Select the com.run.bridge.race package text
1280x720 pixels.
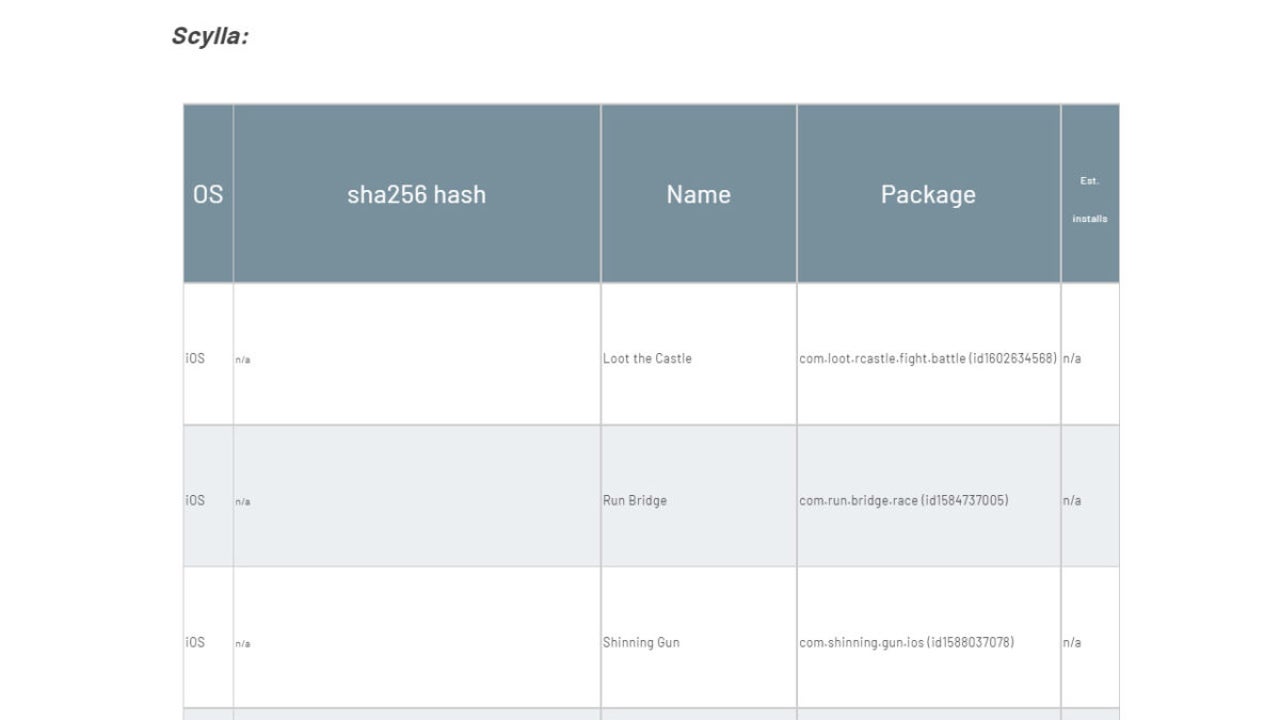pyautogui.click(x=903, y=500)
